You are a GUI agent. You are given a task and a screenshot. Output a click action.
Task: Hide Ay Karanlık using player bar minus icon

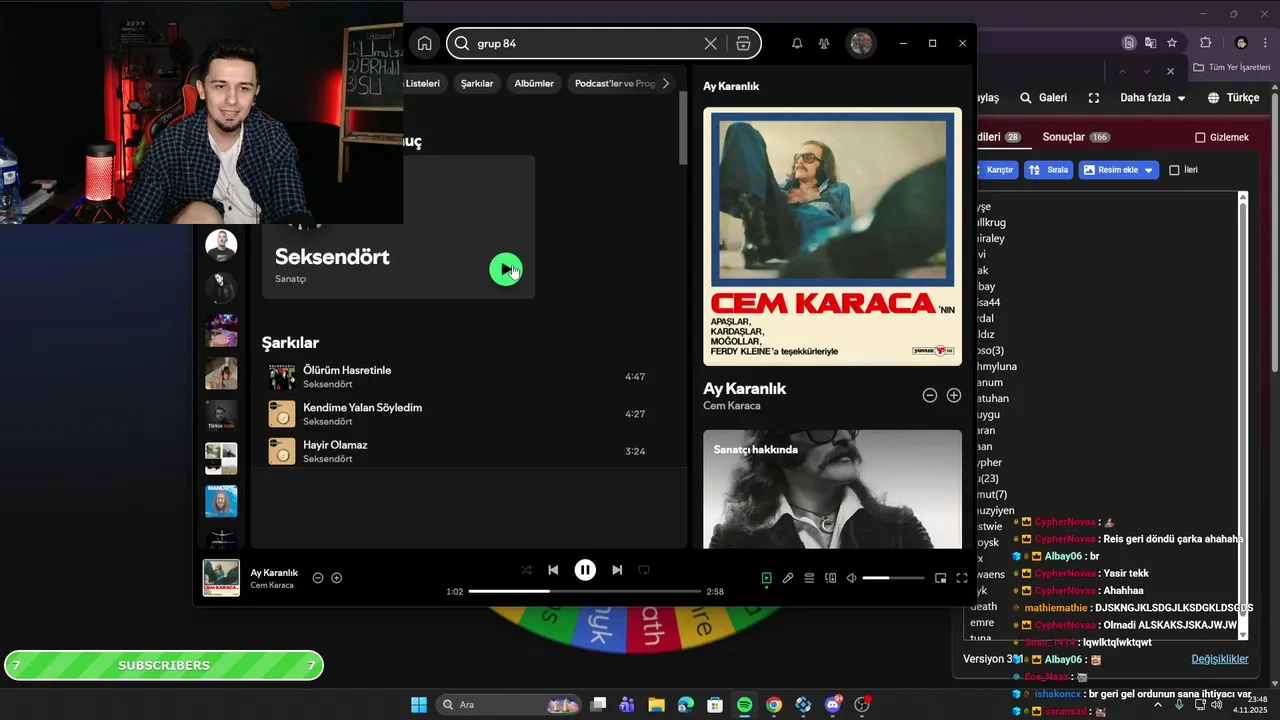pos(318,578)
